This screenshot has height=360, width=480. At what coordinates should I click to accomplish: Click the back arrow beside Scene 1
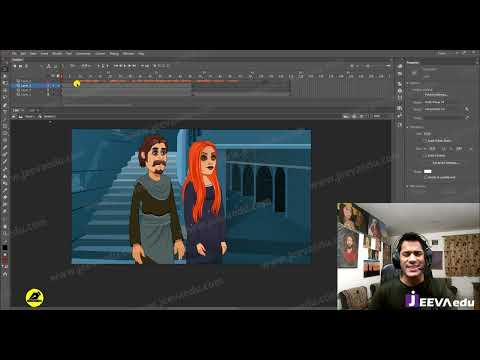pos(14,116)
